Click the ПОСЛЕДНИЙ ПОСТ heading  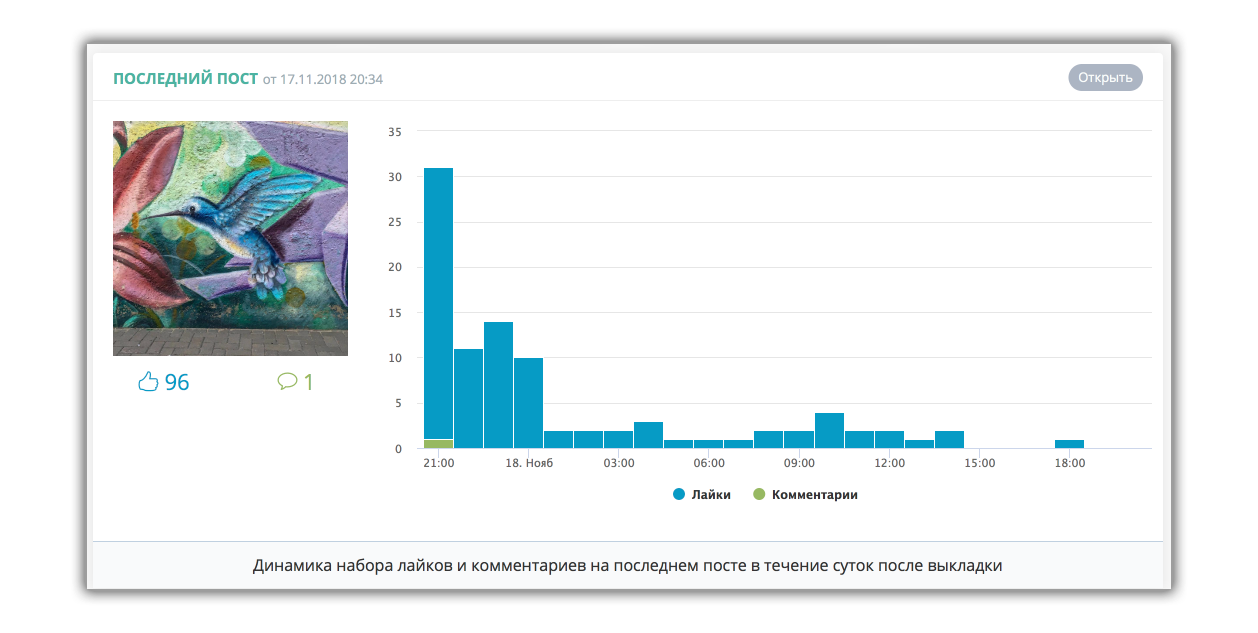(x=185, y=78)
